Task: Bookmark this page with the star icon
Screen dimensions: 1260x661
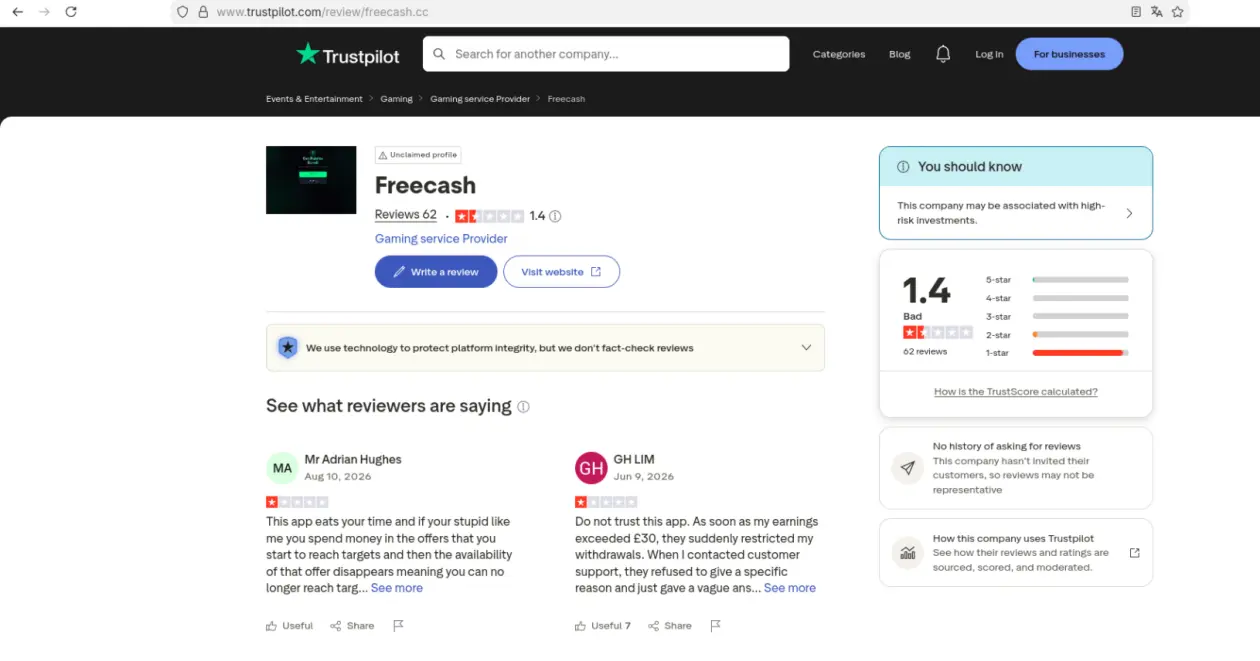Action: pos(1178,12)
